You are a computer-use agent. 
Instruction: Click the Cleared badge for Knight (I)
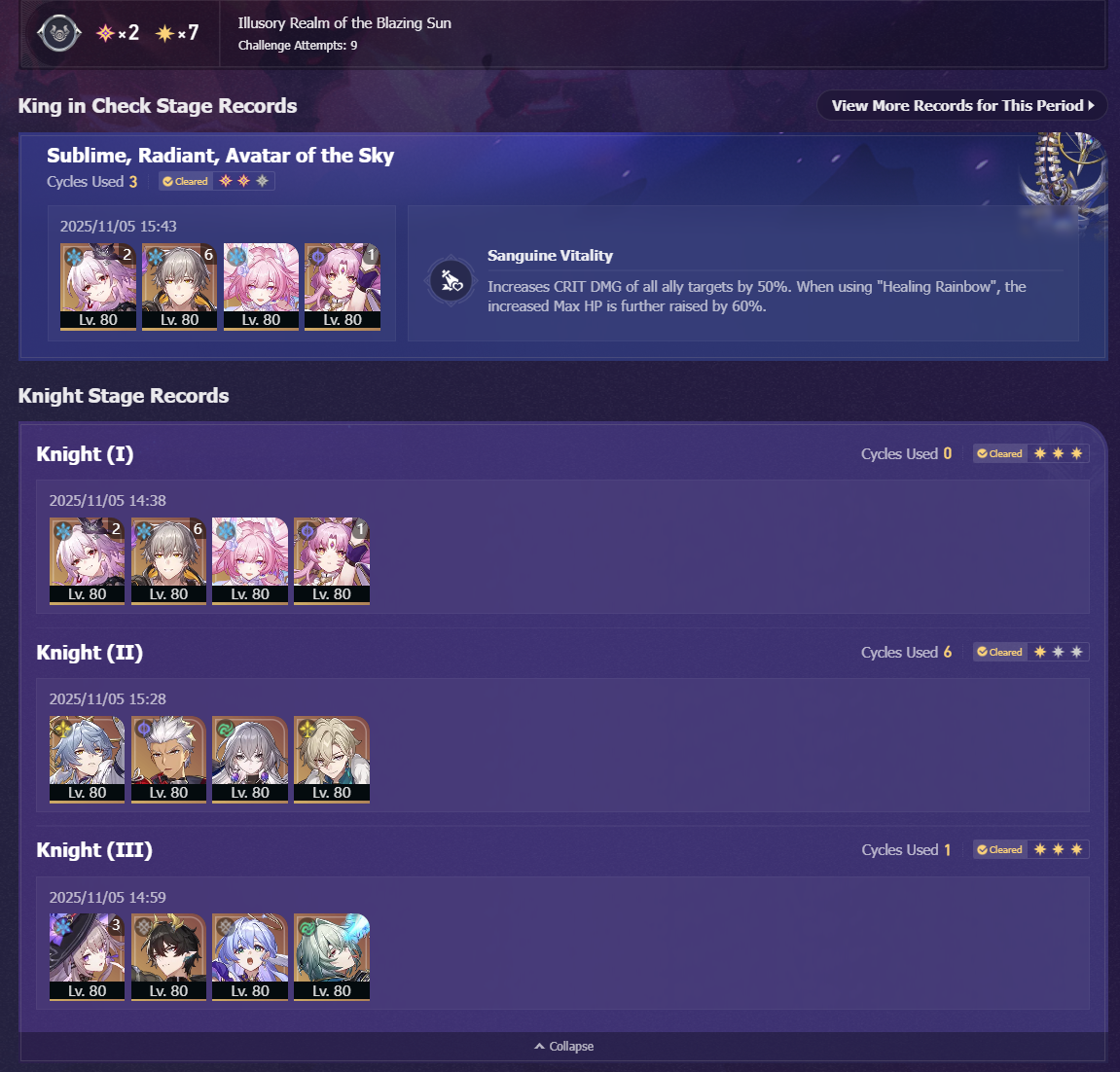point(999,453)
